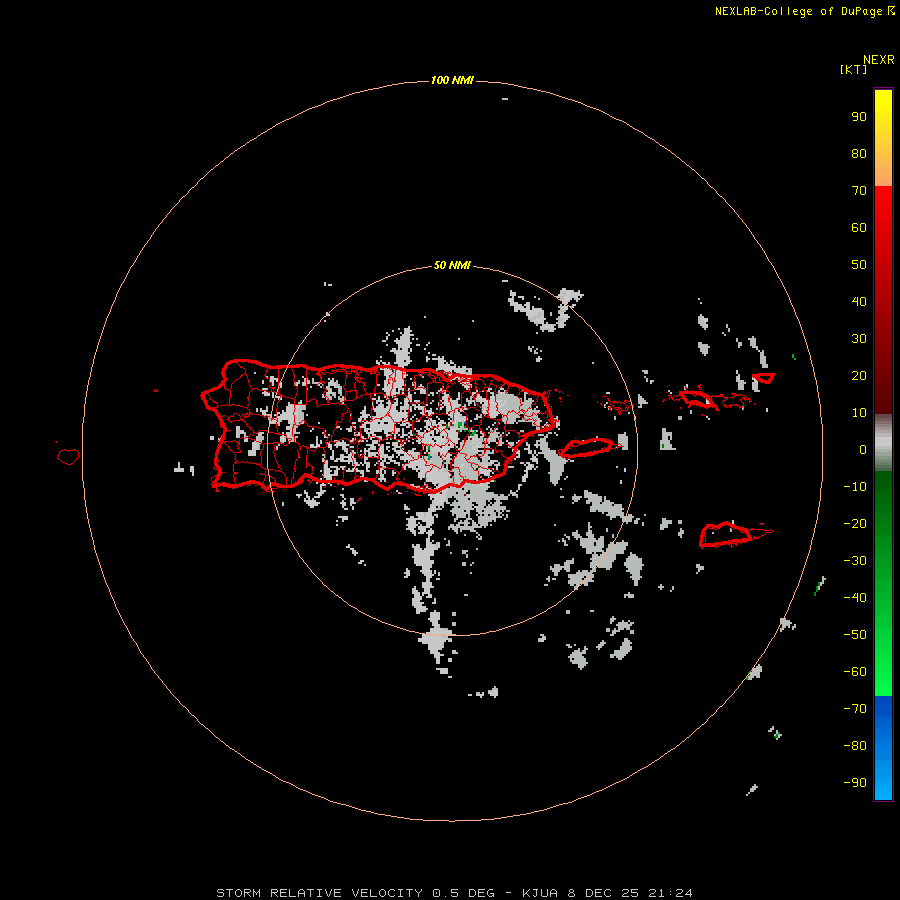The height and width of the screenshot is (900, 900).
Task: Click the positive 40 scale value
Action: (859, 301)
